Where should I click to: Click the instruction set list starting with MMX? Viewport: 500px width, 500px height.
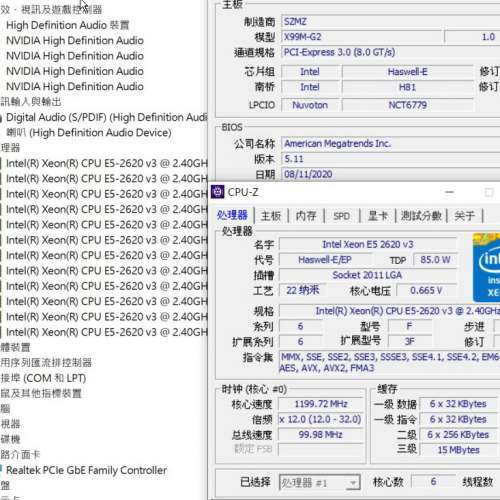point(390,362)
